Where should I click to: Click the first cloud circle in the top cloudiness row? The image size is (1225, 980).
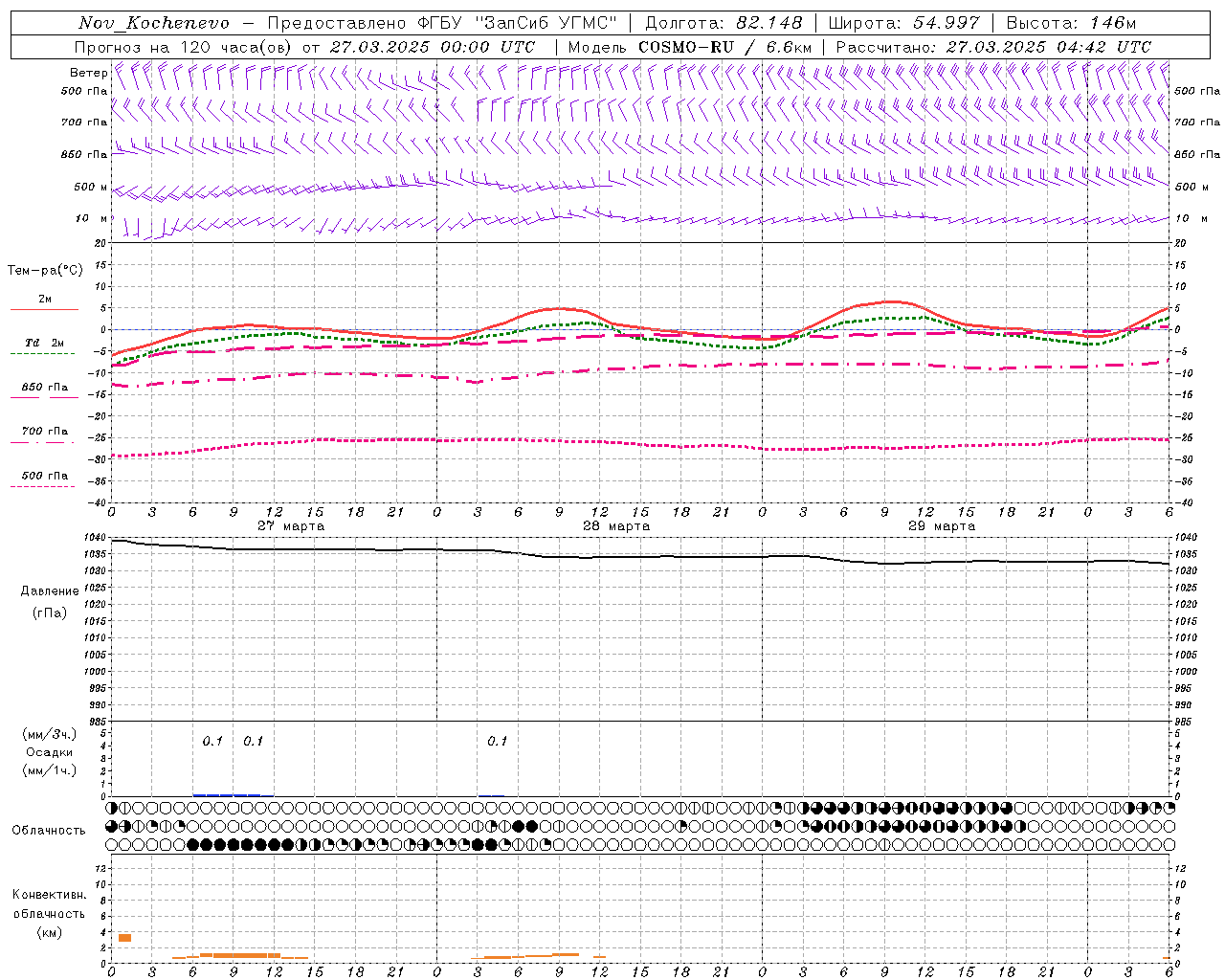[112, 809]
